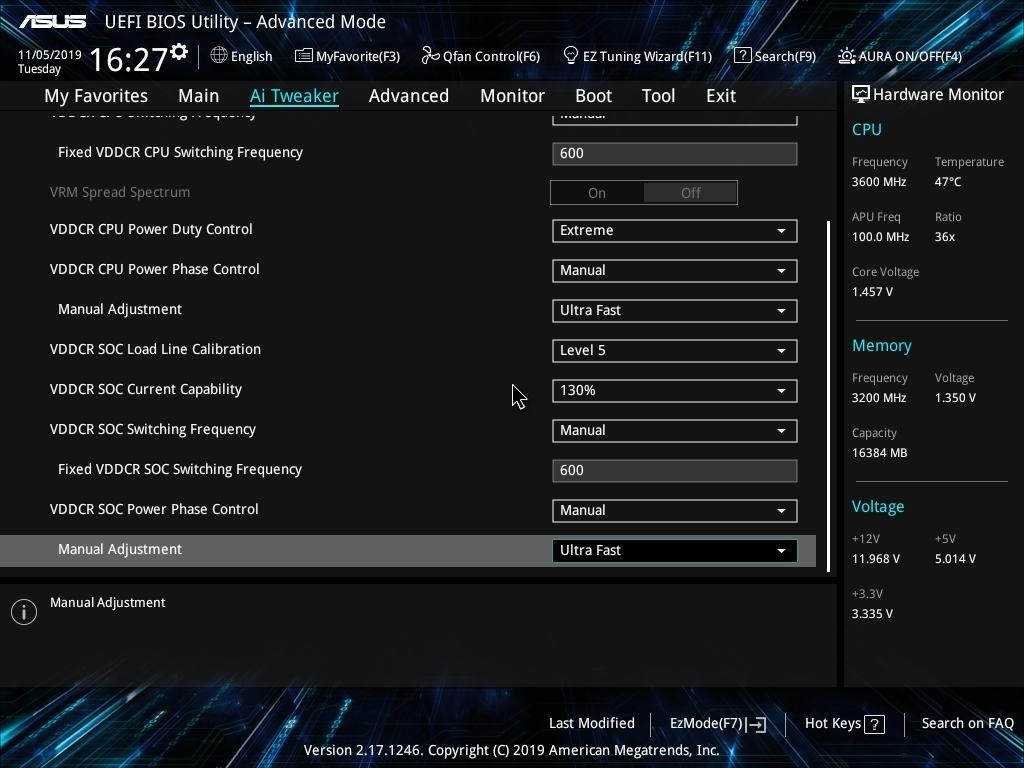Screen dimensions: 1024x768
Task: Click Last Modified button
Action: (592, 723)
